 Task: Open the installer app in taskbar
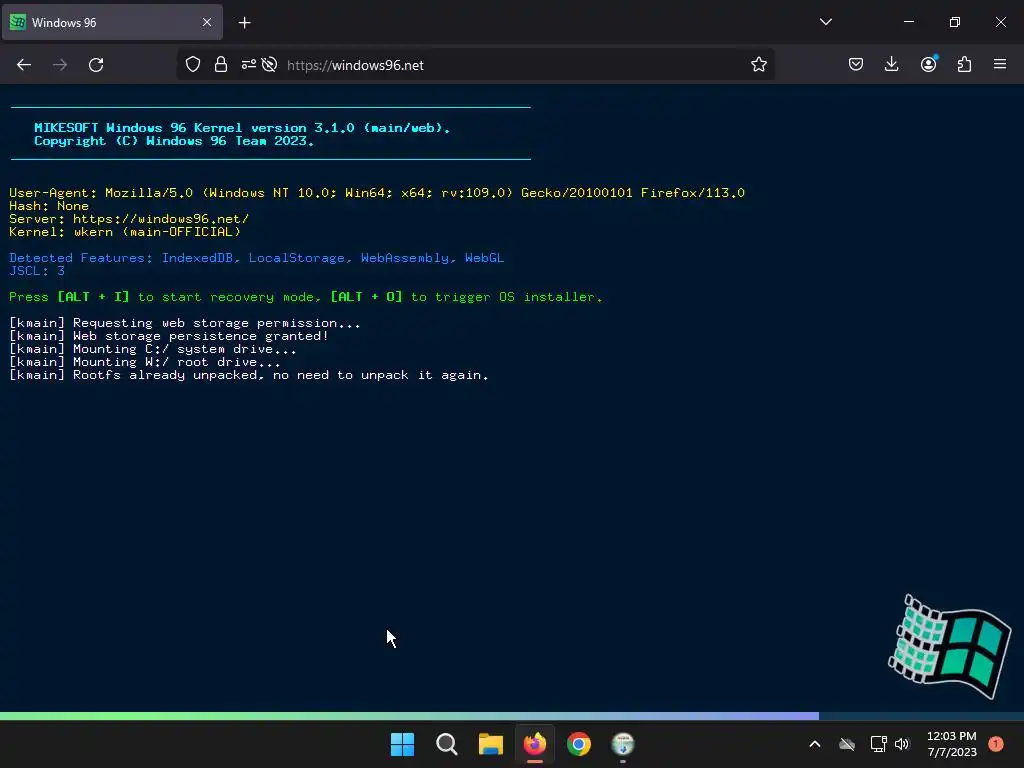click(x=623, y=744)
